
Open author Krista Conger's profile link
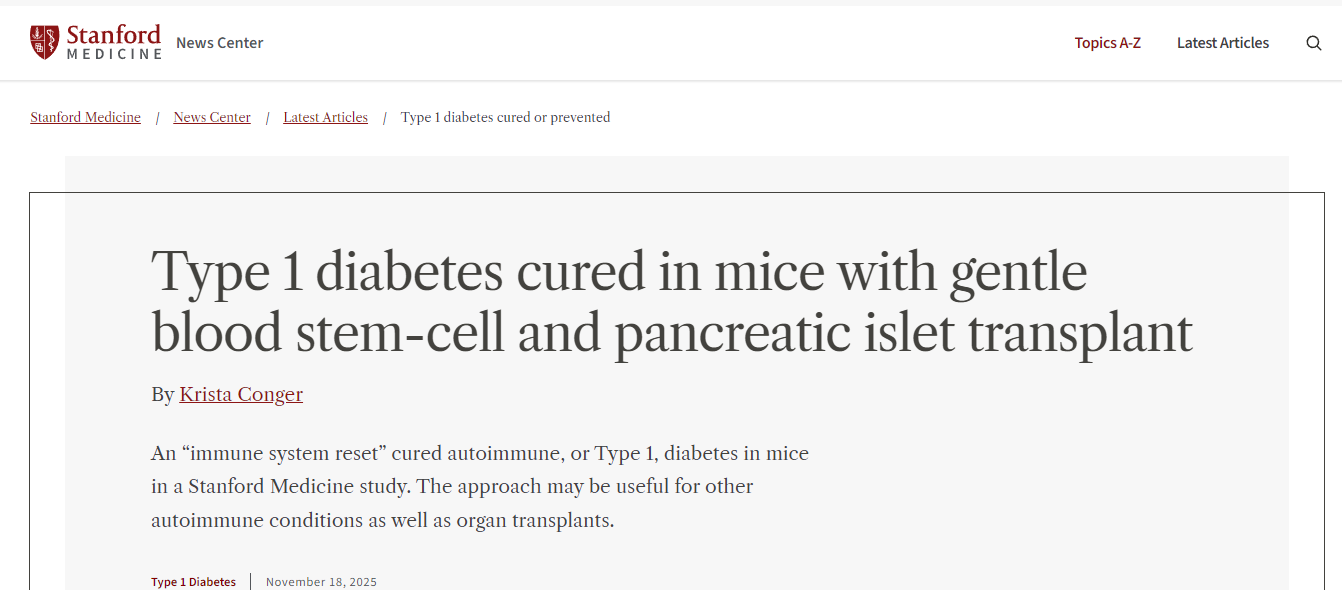click(241, 395)
